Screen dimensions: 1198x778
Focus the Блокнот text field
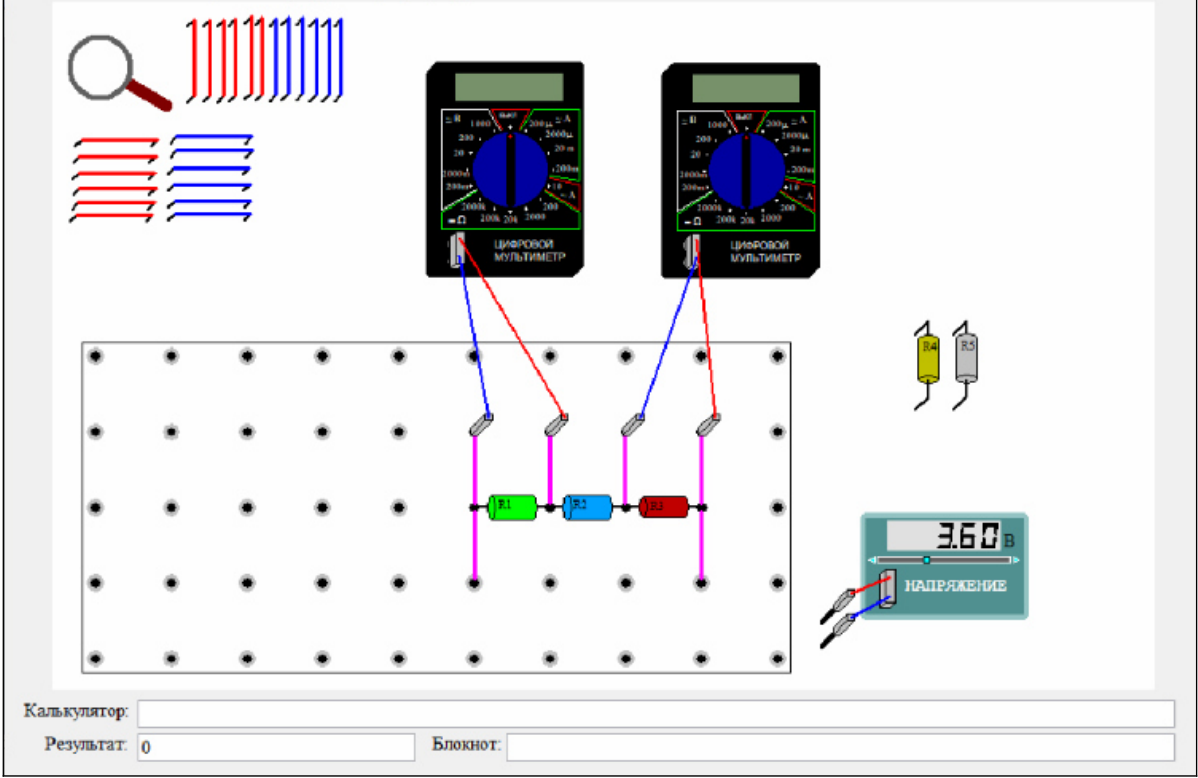pyautogui.click(x=840, y=747)
